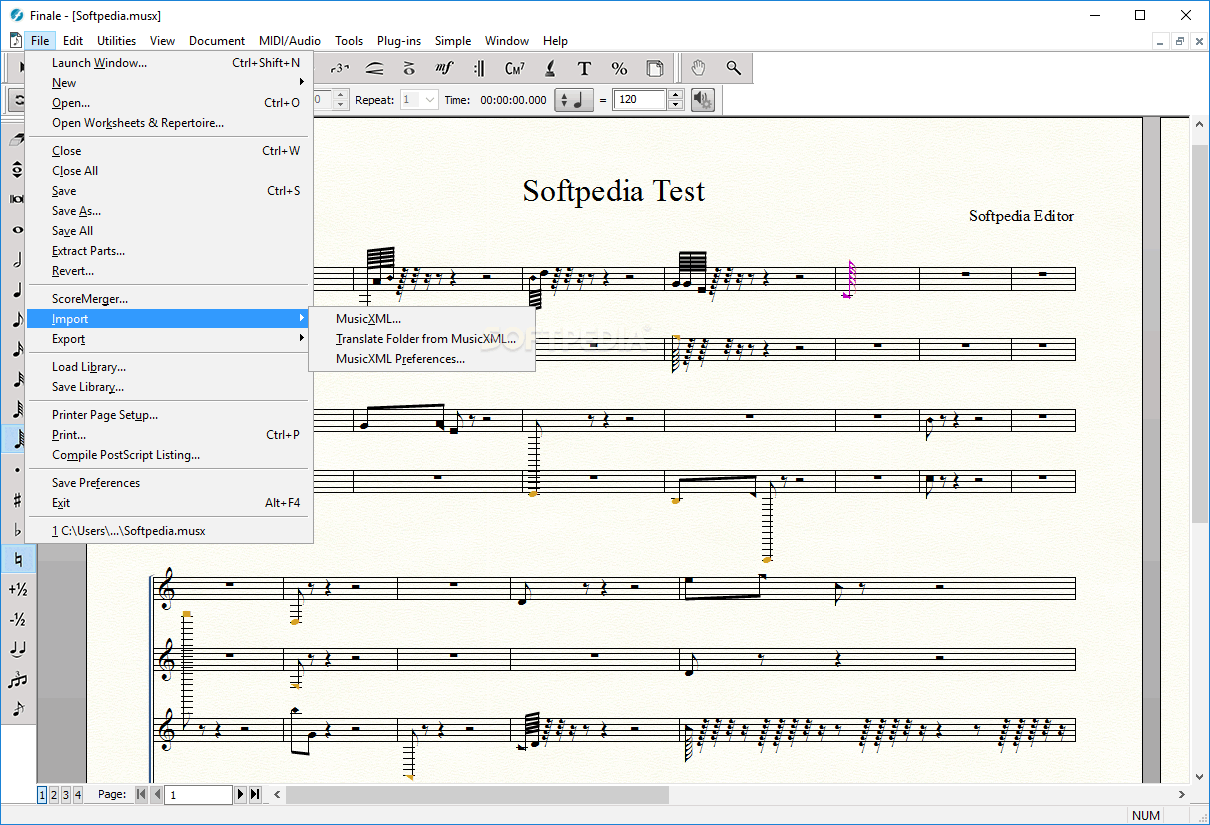Click Launch Window... in File menu
Viewport: 1210px width, 825px height.
[x=169, y=63]
